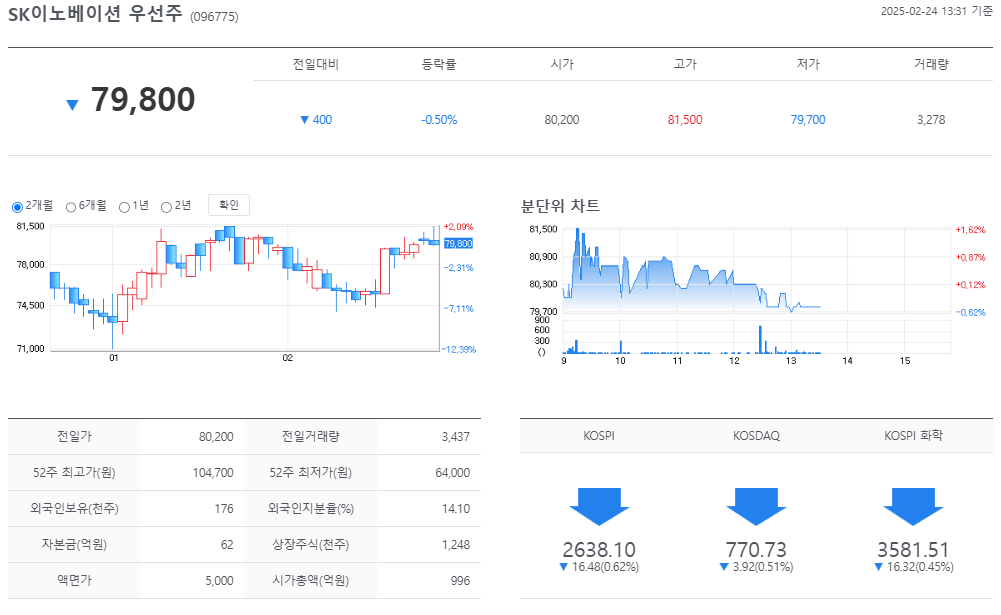The width and height of the screenshot is (1001, 615).
Task: Click the 등락률 value -0.50%
Action: click(x=439, y=119)
